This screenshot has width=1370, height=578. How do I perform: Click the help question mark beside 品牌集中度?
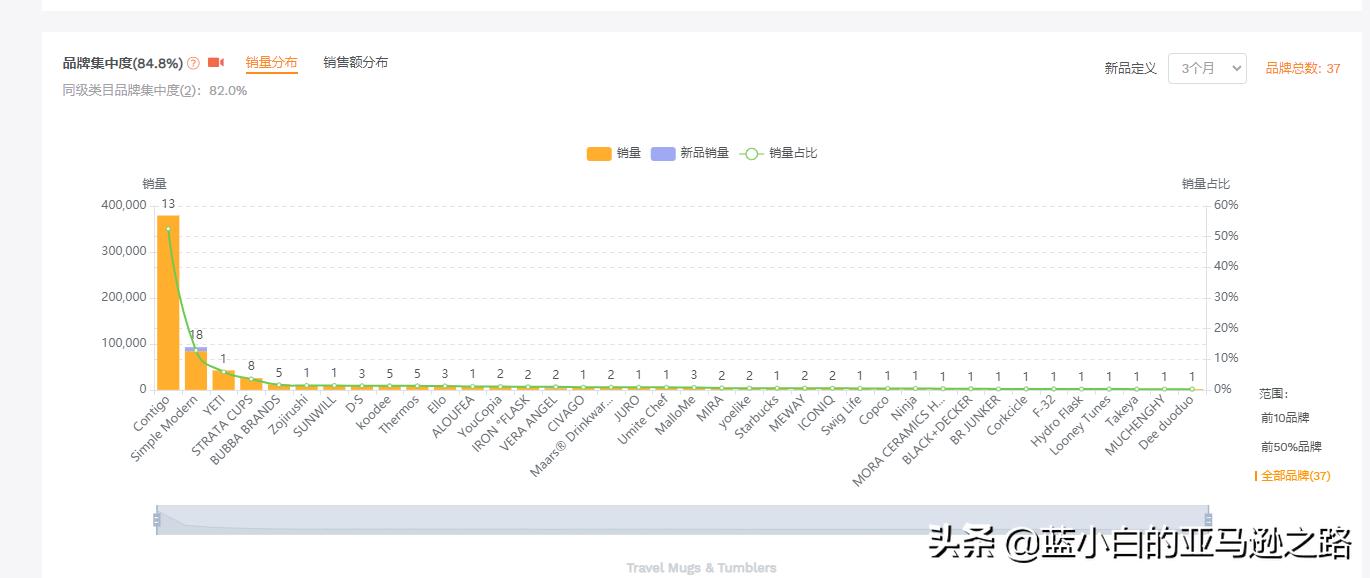(194, 63)
